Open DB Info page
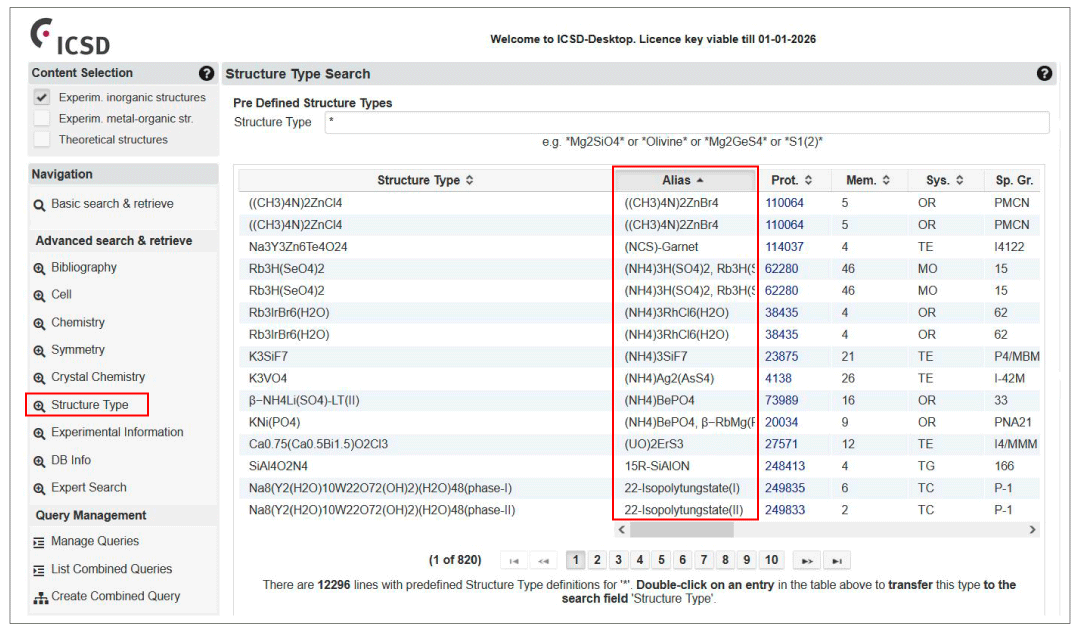The image size is (1079, 636). click(71, 460)
